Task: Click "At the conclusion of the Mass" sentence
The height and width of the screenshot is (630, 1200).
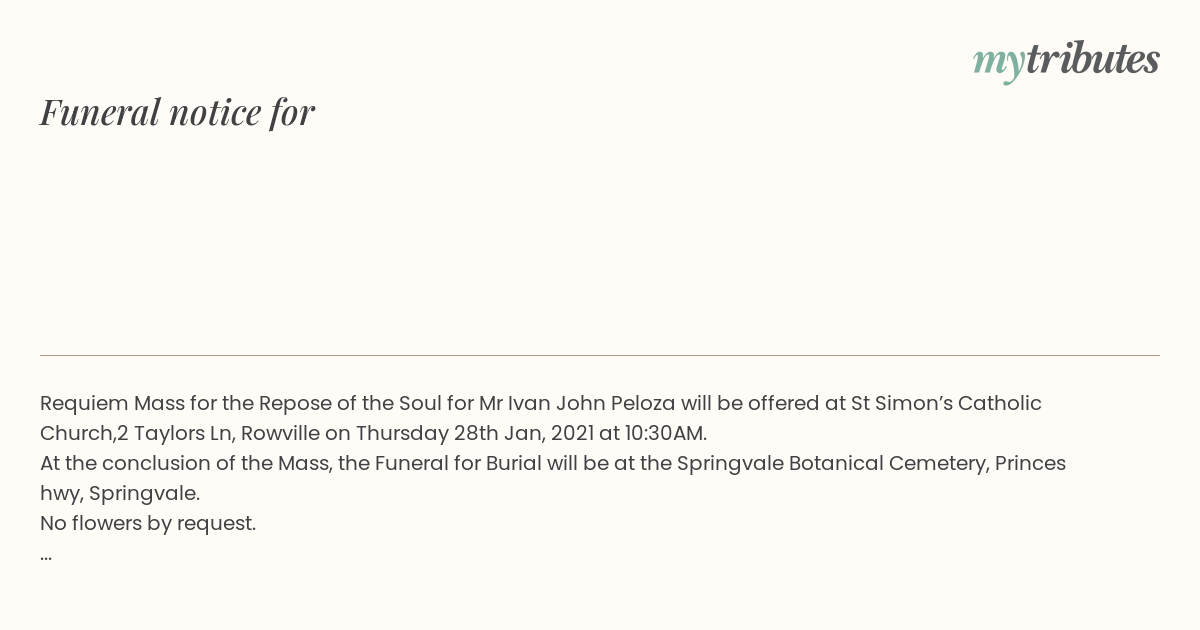Action: coord(185,463)
